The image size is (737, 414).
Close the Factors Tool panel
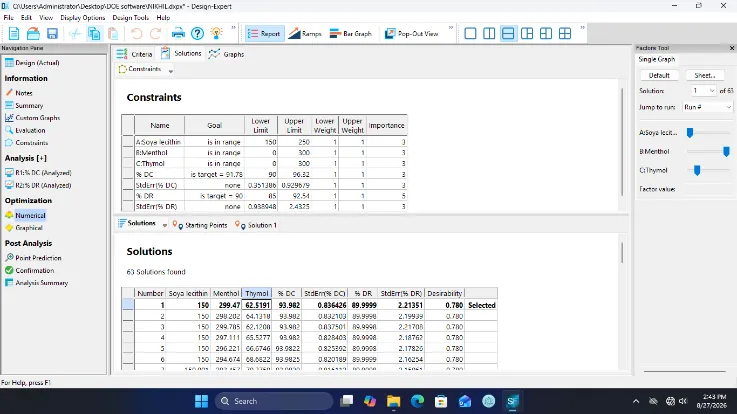[732, 48]
